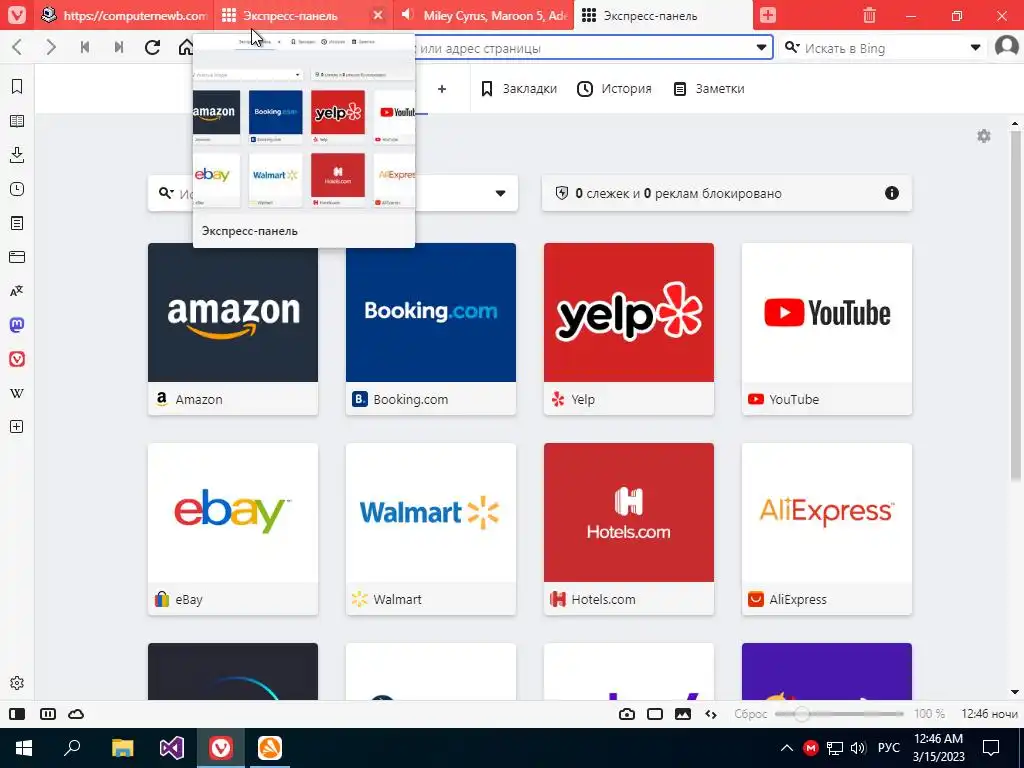The width and height of the screenshot is (1024, 768).
Task: Open the Notes panel in sidebar
Action: (x=17, y=223)
